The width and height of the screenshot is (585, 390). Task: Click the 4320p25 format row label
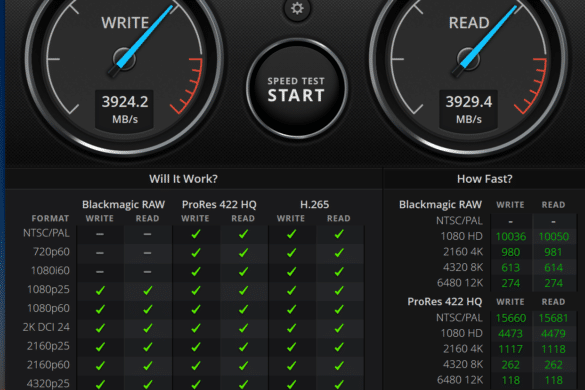point(48,383)
